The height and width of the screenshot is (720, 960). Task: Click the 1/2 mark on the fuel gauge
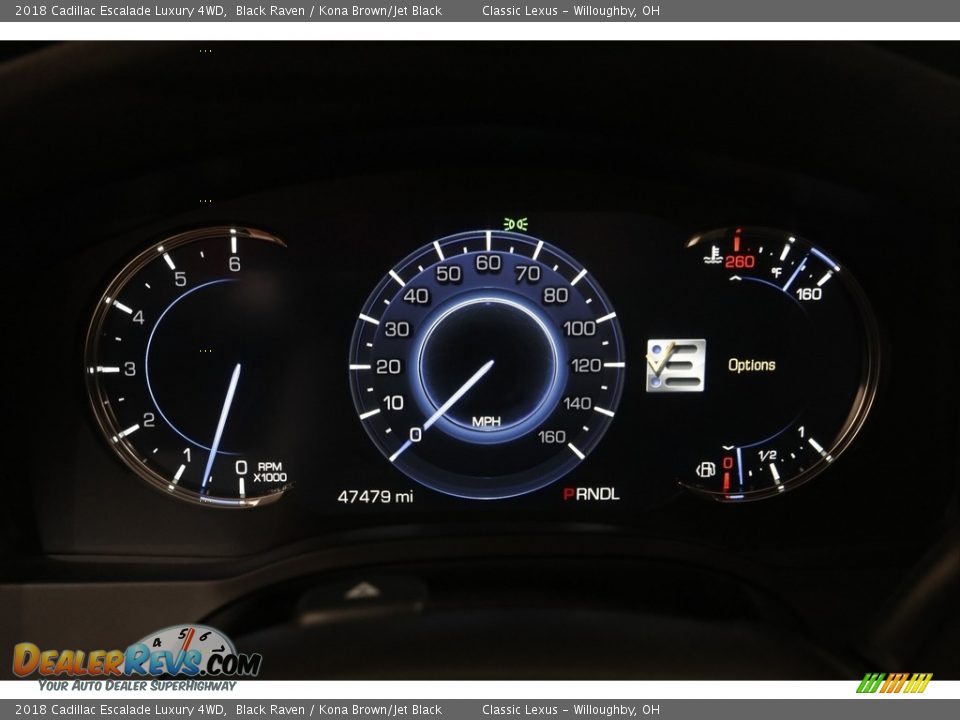pyautogui.click(x=767, y=455)
